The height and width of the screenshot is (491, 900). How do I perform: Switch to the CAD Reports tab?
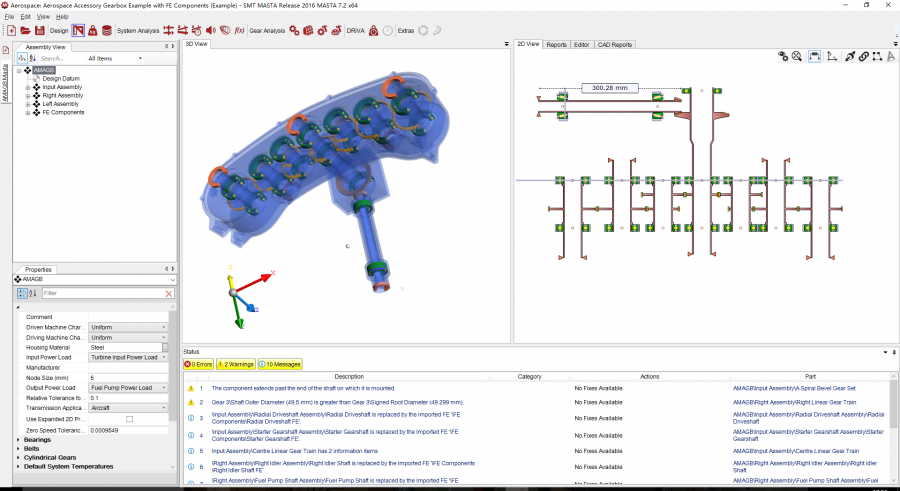(615, 44)
